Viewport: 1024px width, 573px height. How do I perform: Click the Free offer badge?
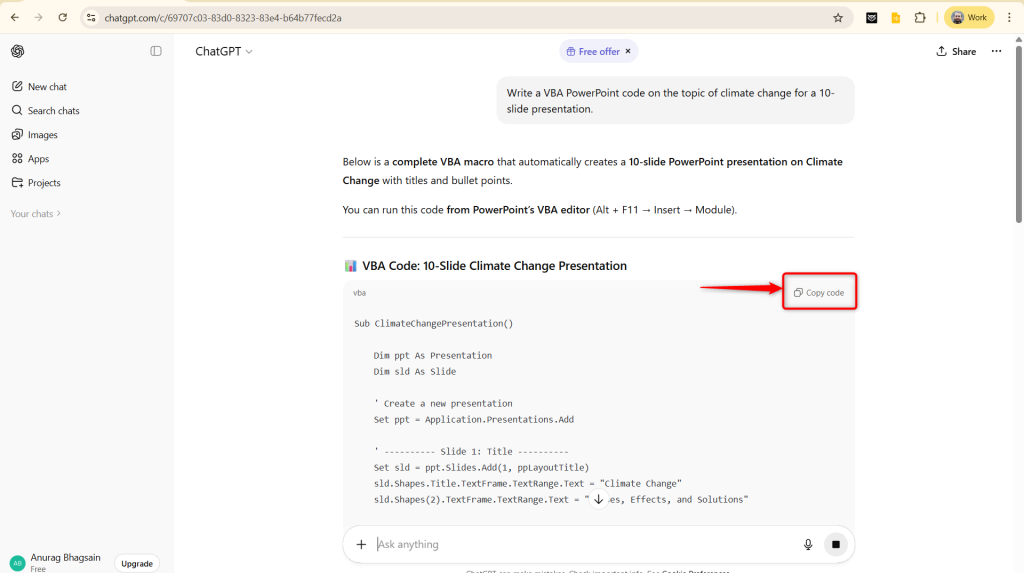[593, 51]
